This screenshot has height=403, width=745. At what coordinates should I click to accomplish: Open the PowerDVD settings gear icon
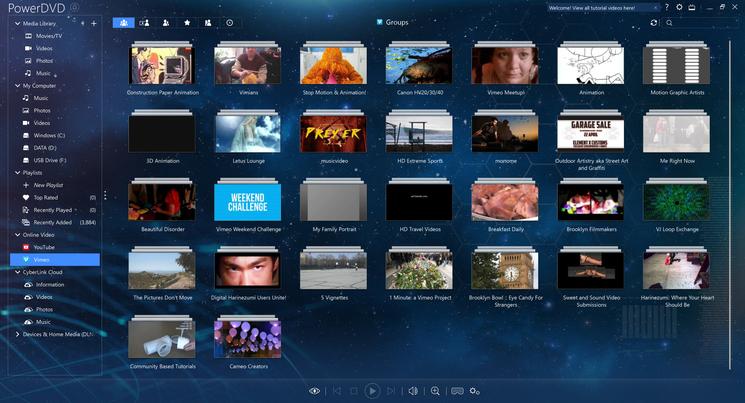[x=679, y=7]
